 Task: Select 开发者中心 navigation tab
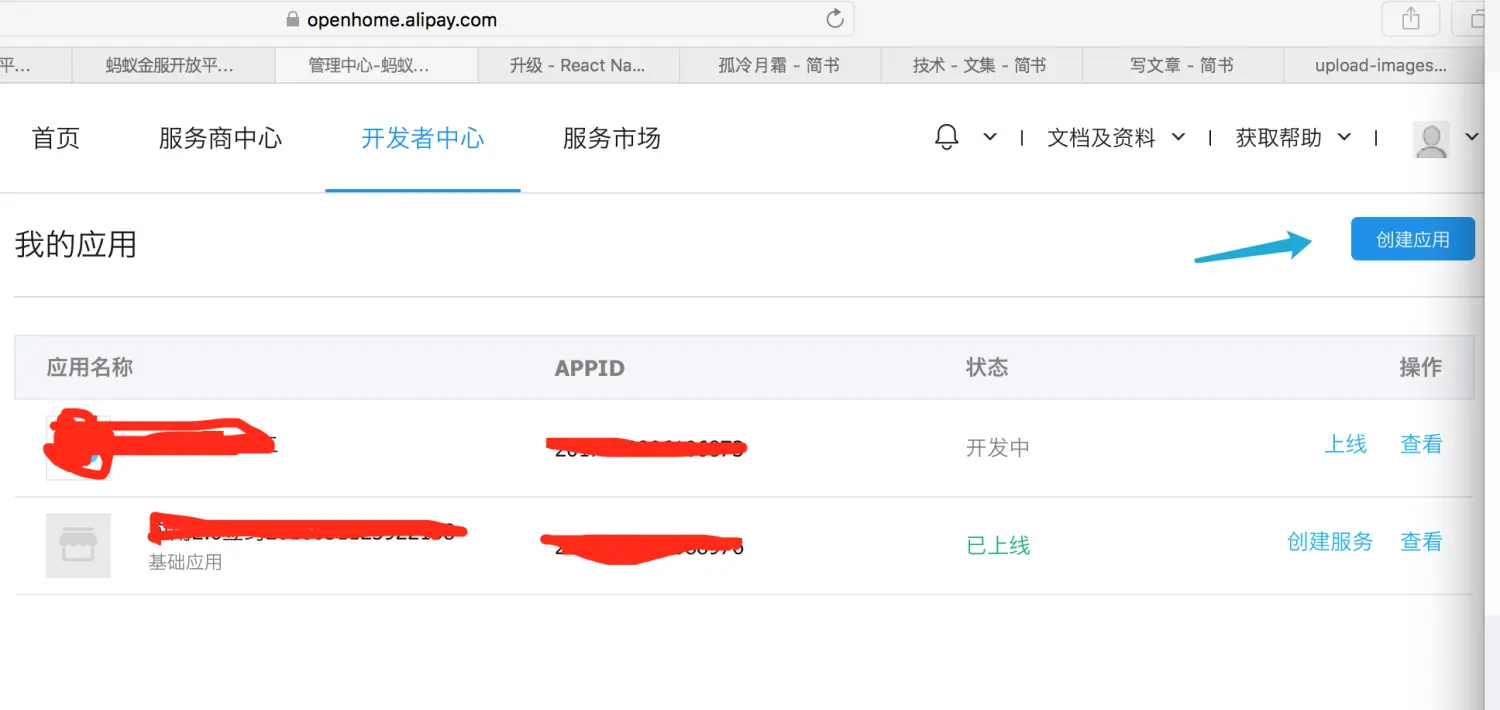click(422, 139)
